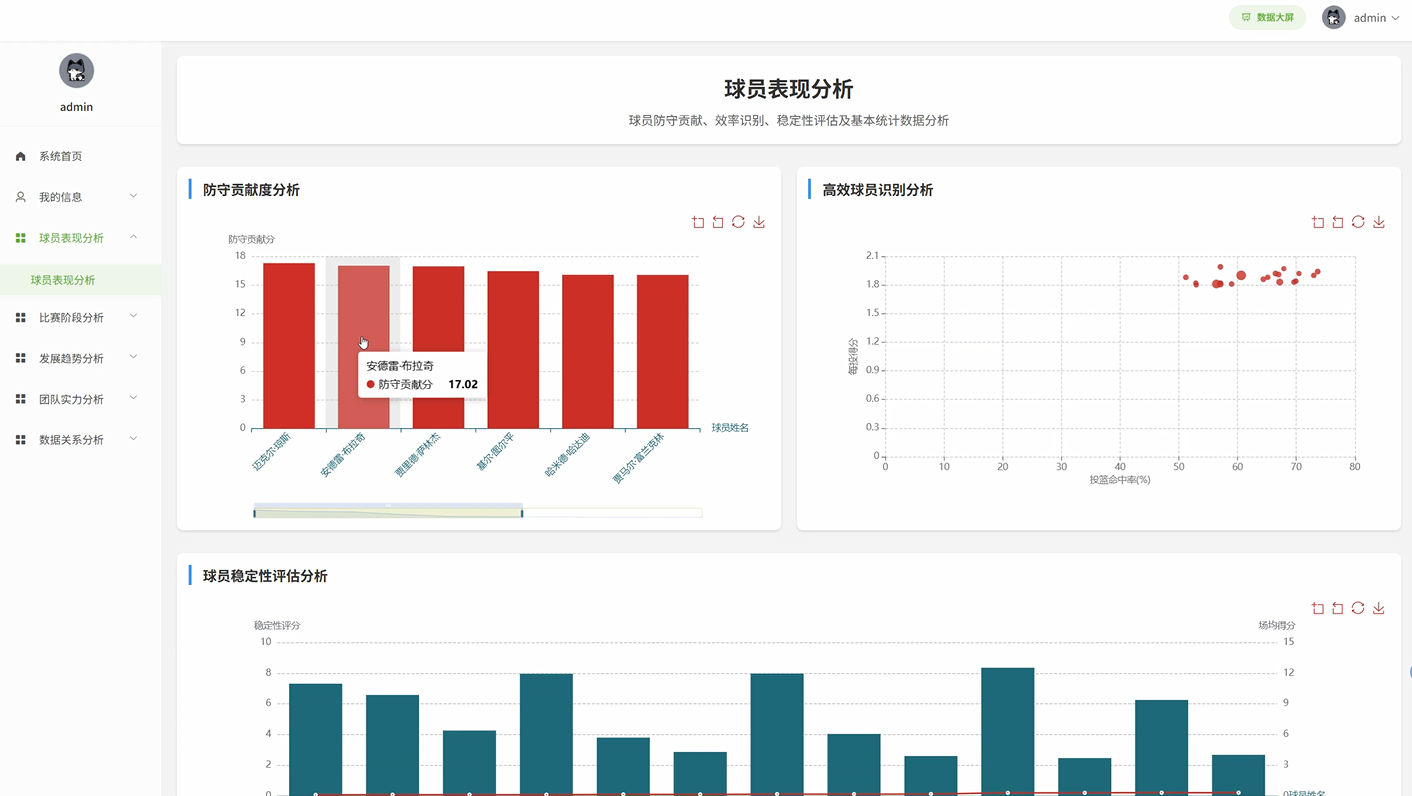Click the selected range of the zoom slider
Viewport: 1412px width, 796px height.
pos(388,513)
